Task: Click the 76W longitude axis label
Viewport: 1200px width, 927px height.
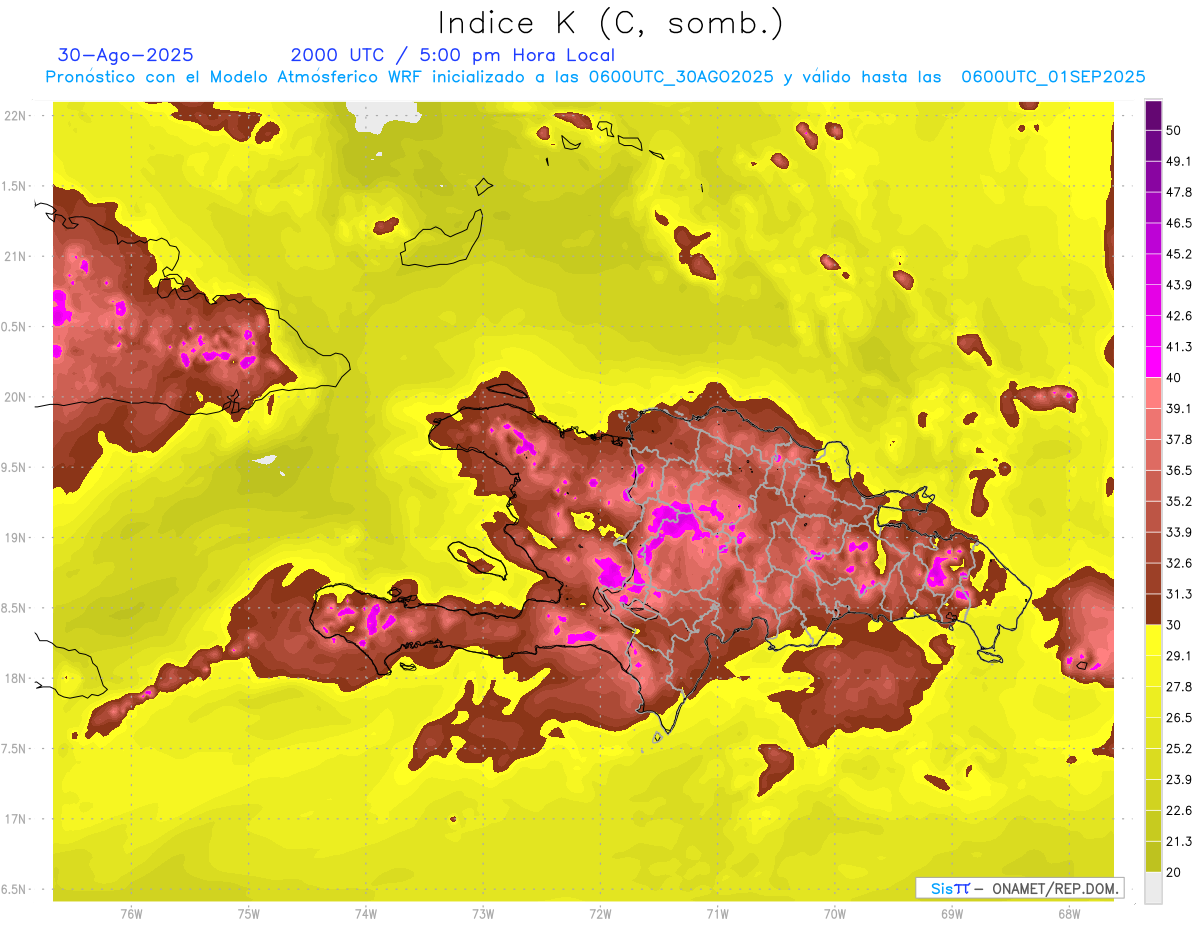Action: (x=131, y=914)
